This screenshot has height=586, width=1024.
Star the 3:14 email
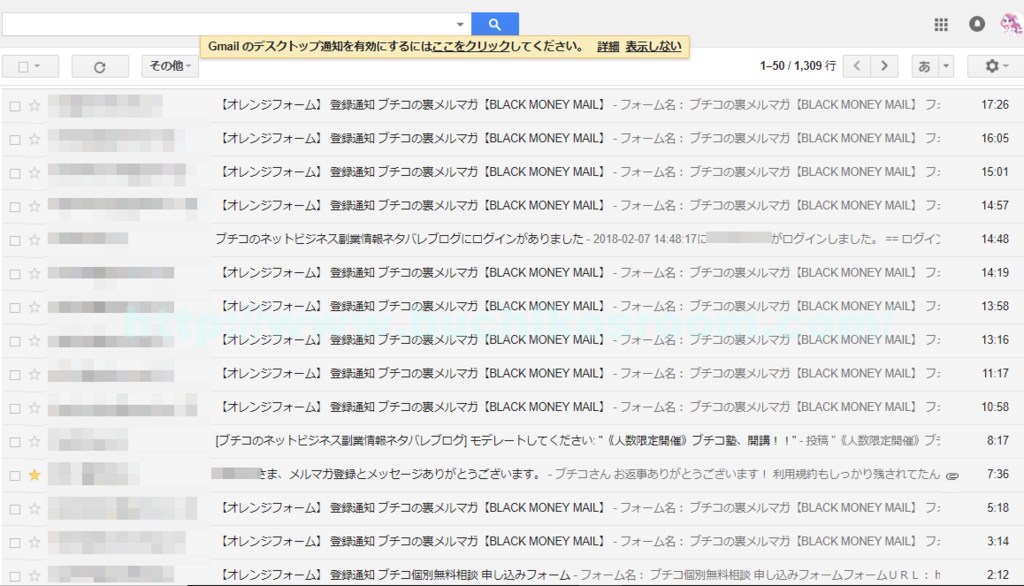(x=35, y=542)
